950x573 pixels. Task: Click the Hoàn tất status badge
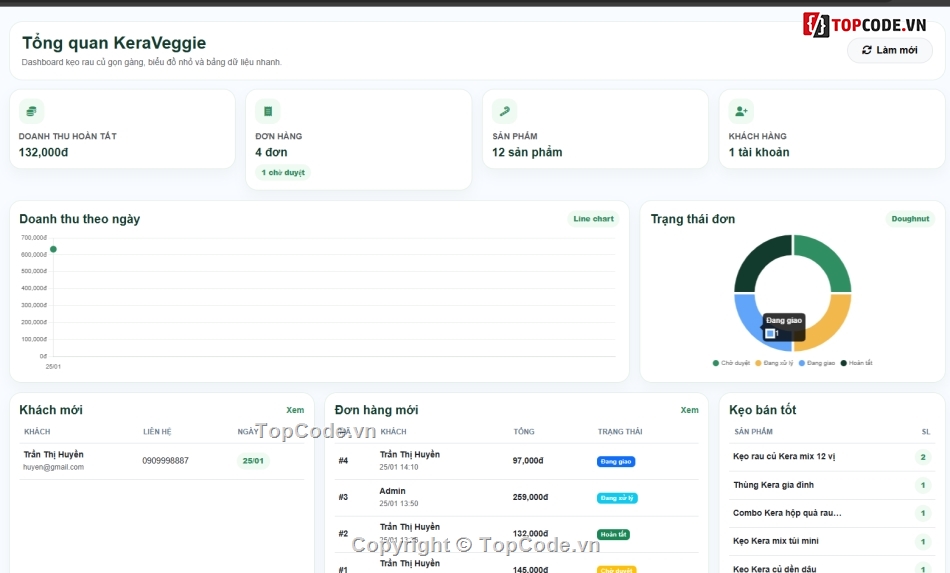pos(613,534)
